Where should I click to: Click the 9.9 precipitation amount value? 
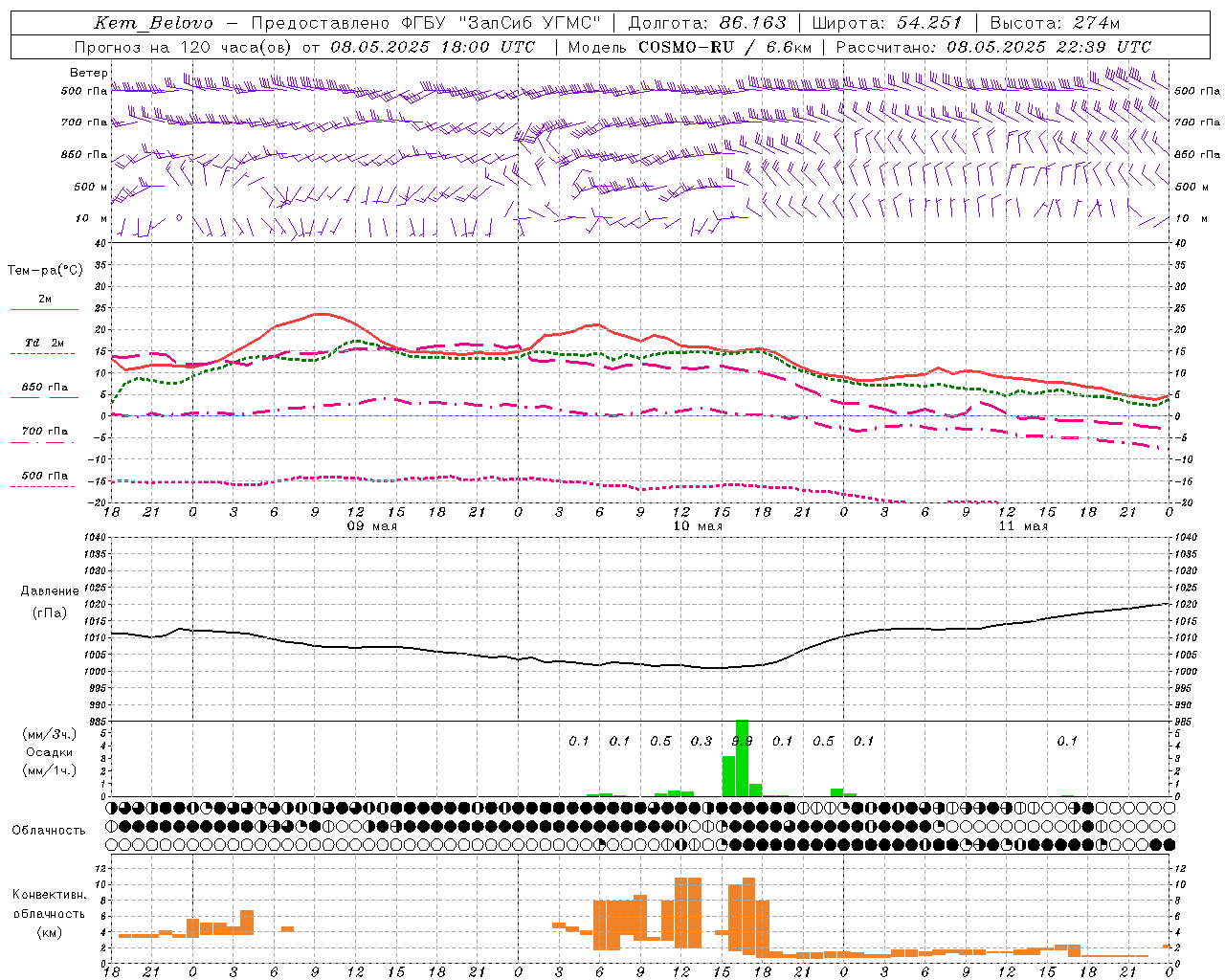(x=742, y=741)
